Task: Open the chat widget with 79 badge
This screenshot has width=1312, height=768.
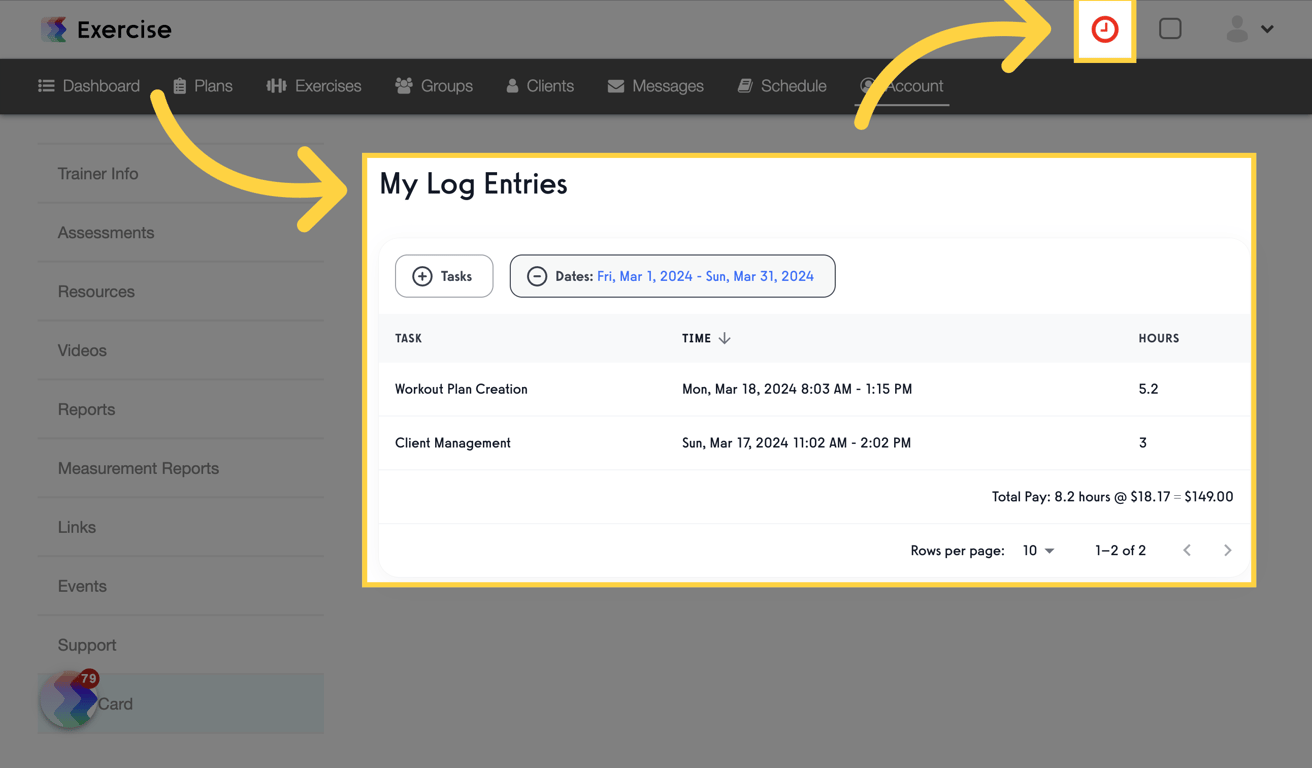Action: (69, 699)
